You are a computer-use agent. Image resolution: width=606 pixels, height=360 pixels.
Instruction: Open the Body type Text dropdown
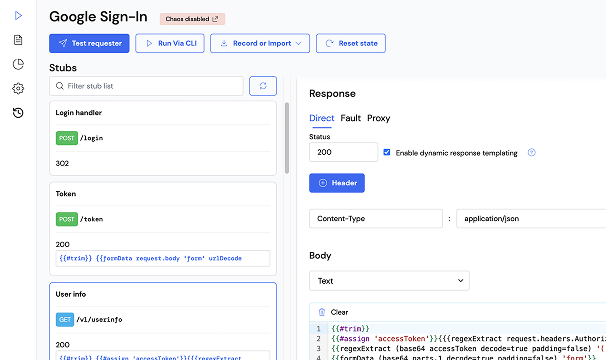click(389, 281)
